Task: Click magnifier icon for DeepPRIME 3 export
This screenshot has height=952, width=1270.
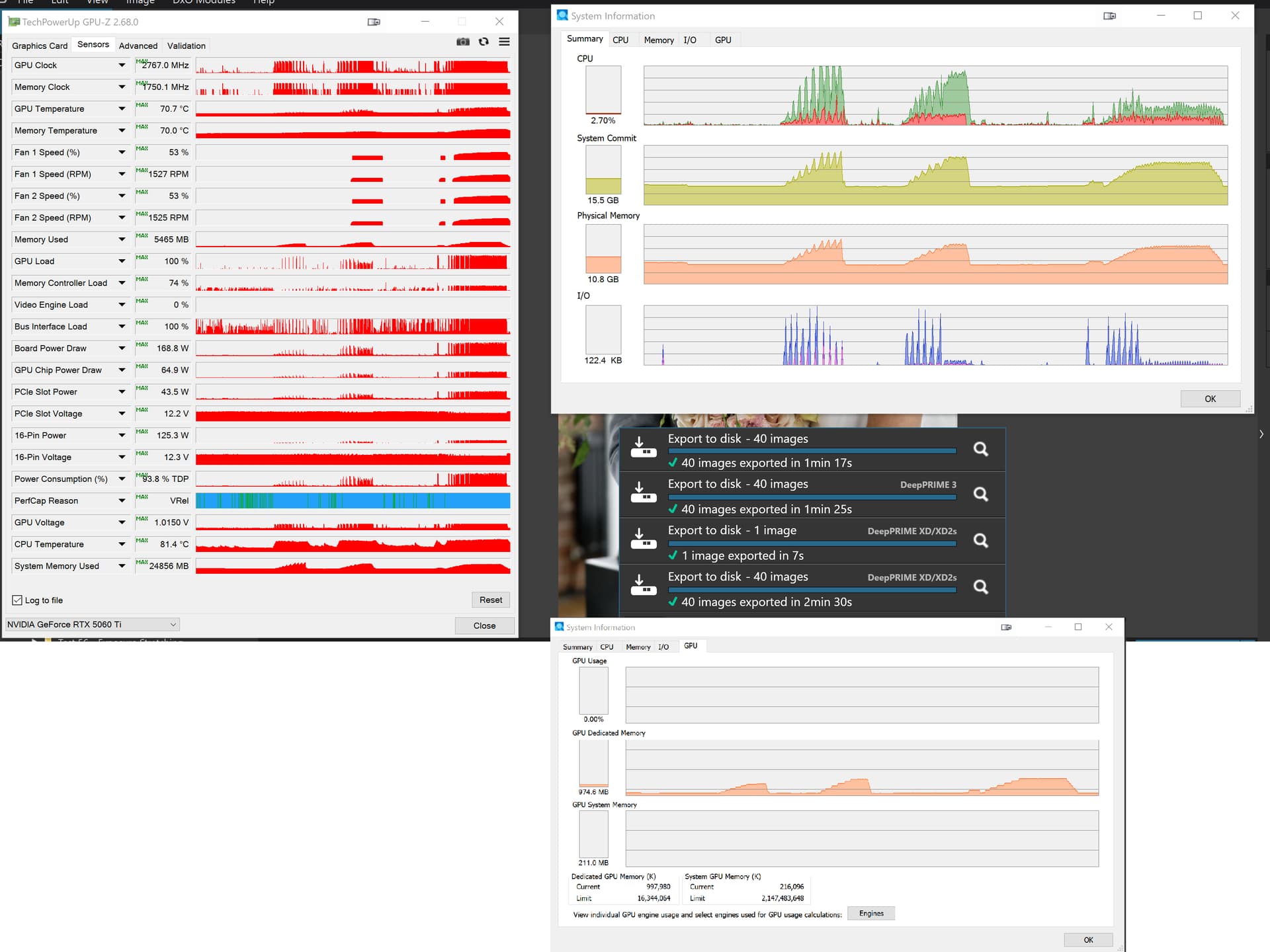Action: click(x=981, y=495)
